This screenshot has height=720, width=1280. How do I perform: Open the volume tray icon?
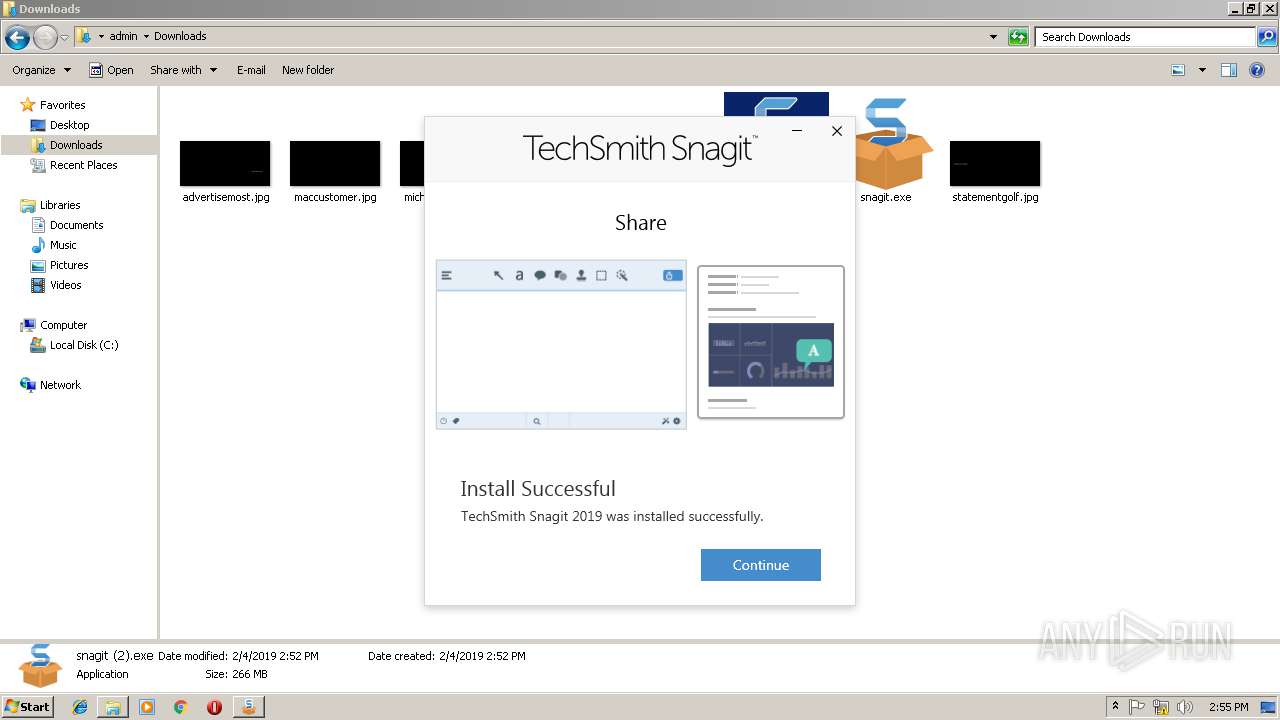pos(1185,707)
